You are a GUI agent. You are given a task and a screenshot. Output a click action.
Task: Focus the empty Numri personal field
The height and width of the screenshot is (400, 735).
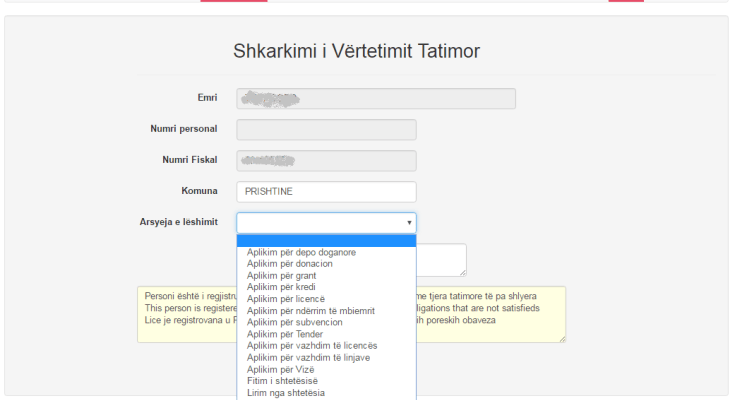[326, 129]
